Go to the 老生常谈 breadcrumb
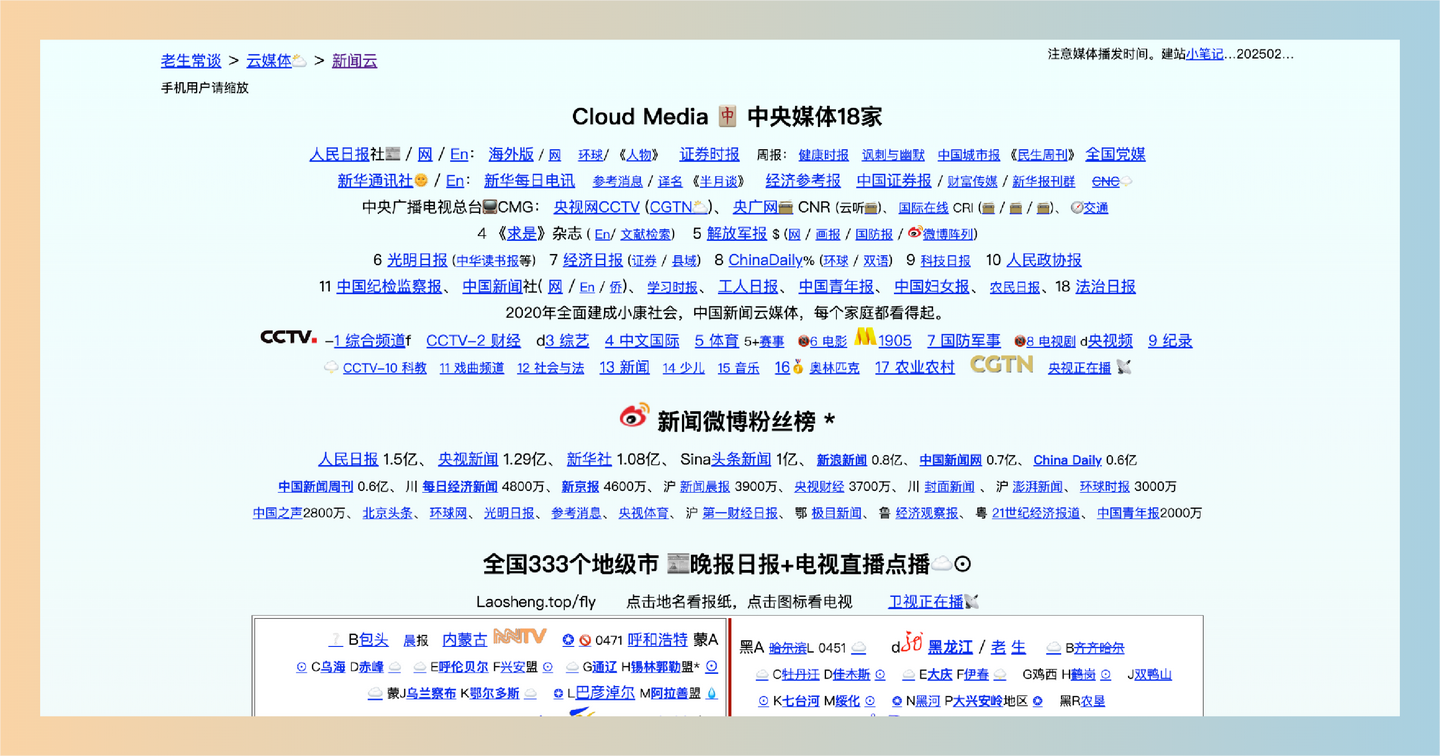 click(x=192, y=61)
